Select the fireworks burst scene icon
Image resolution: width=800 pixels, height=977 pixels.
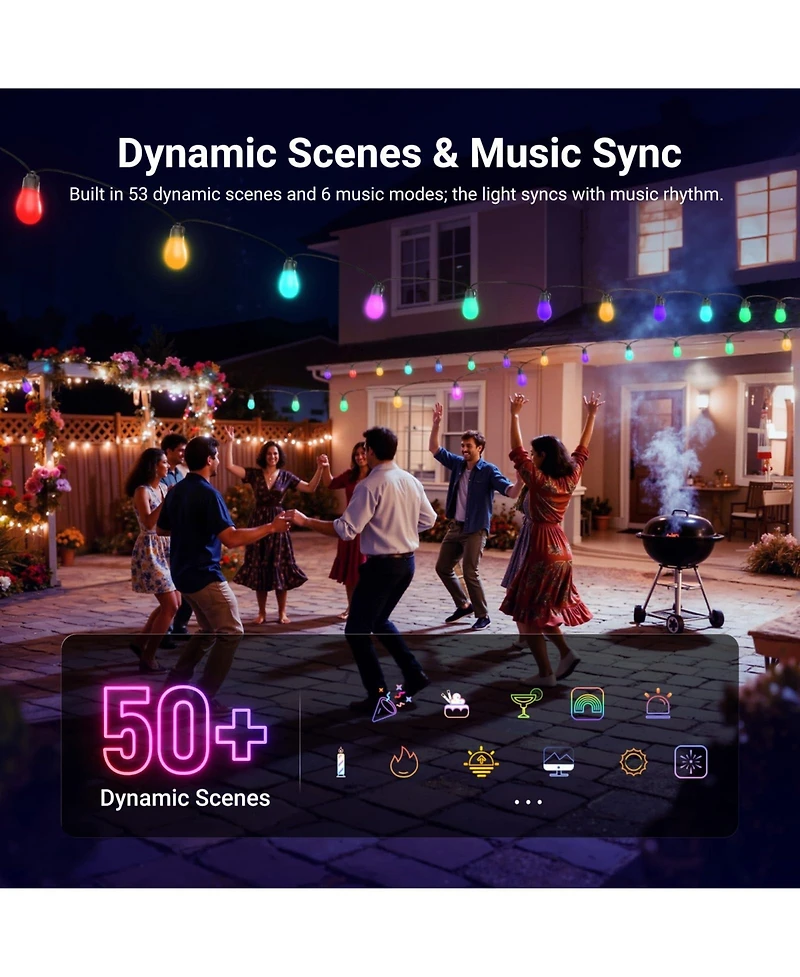[691, 761]
